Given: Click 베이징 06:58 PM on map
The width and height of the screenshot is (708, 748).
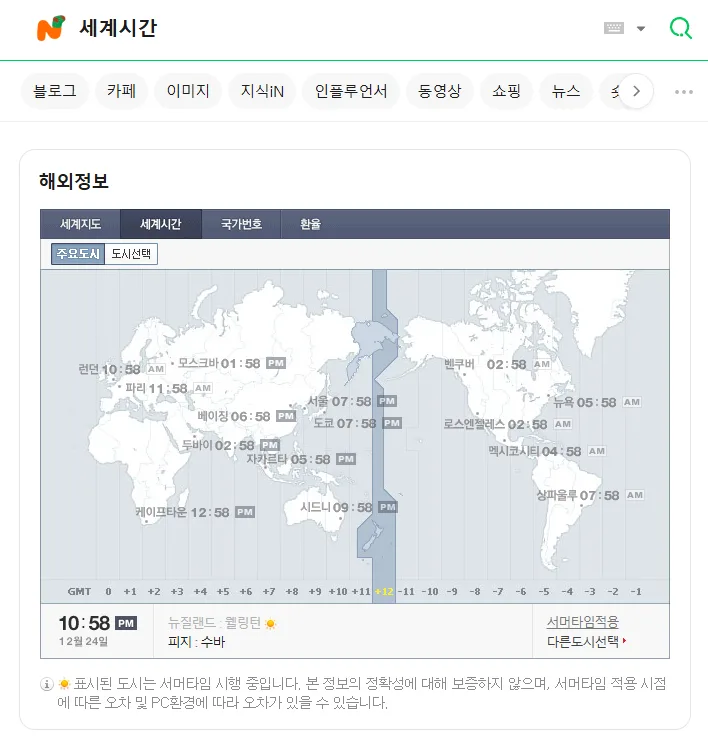Looking at the screenshot, I should [247, 416].
